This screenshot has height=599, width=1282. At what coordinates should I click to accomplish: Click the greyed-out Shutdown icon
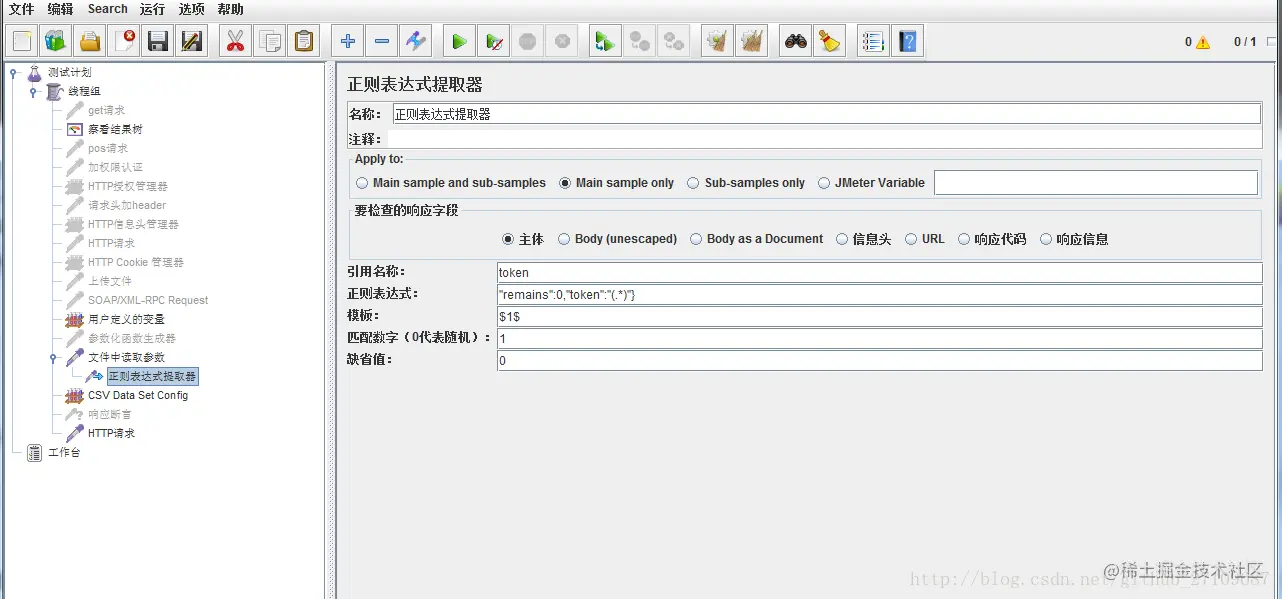[562, 41]
